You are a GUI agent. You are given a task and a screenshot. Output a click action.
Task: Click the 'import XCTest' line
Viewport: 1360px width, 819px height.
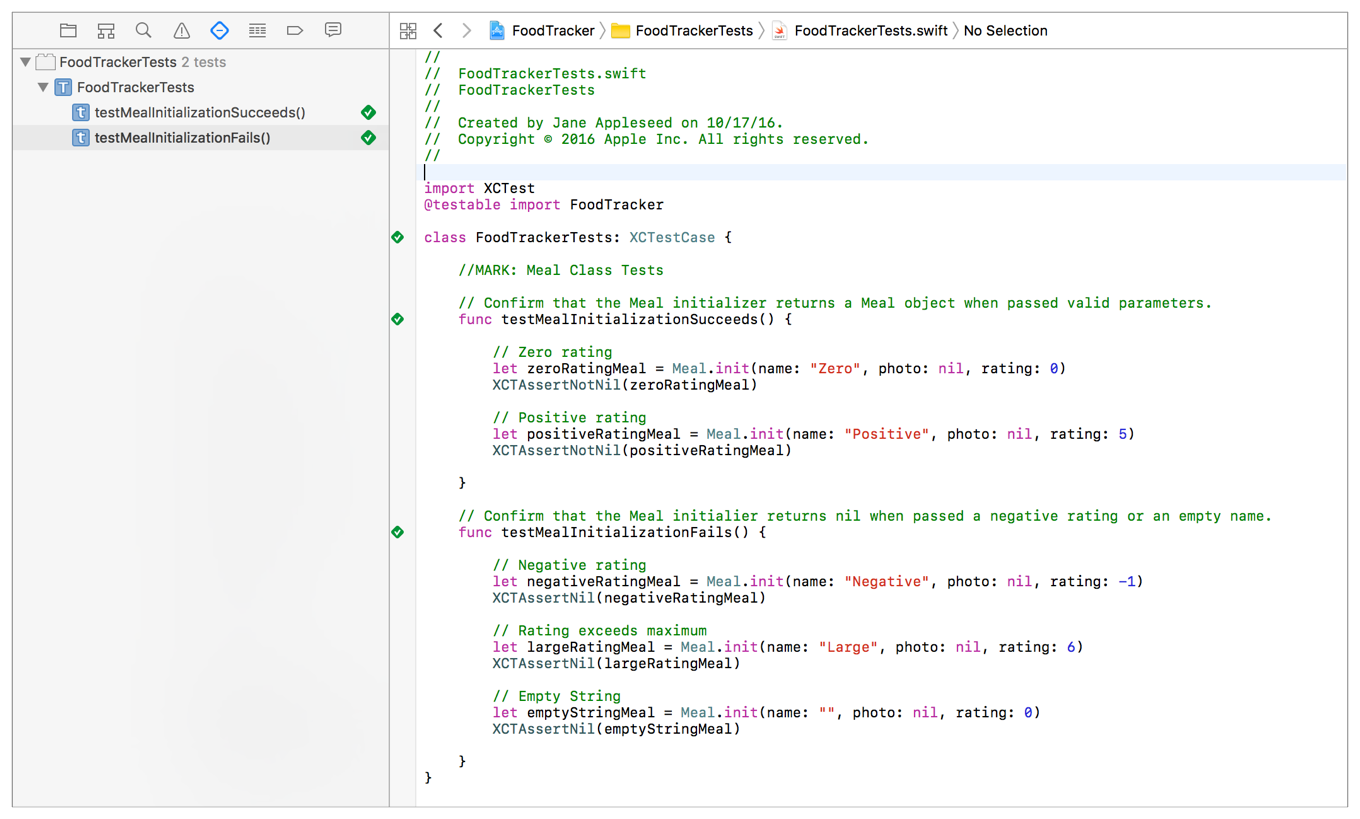pyautogui.click(x=479, y=188)
